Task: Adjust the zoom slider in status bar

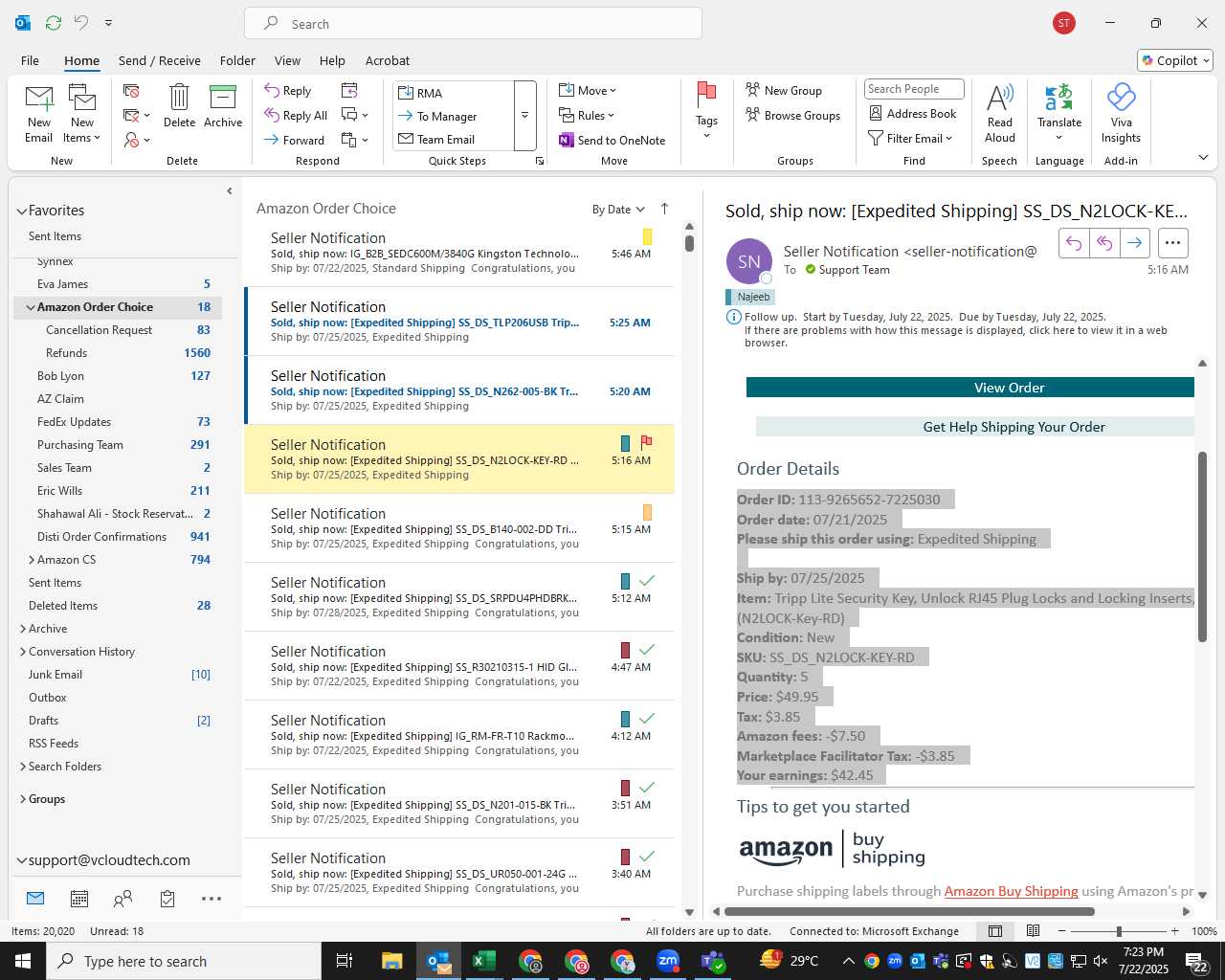Action: 1119,931
